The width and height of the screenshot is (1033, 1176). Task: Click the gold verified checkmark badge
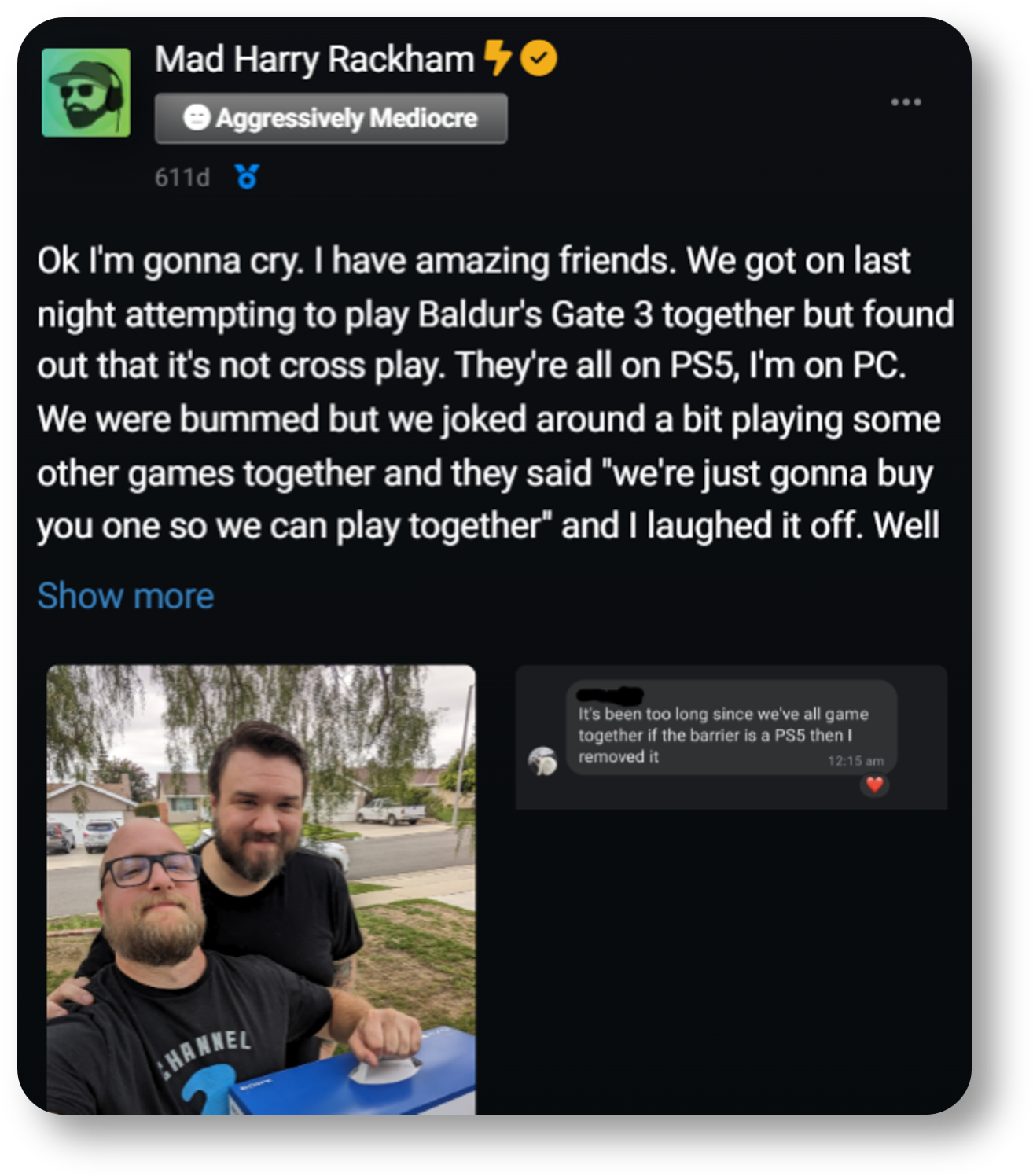pyautogui.click(x=539, y=58)
